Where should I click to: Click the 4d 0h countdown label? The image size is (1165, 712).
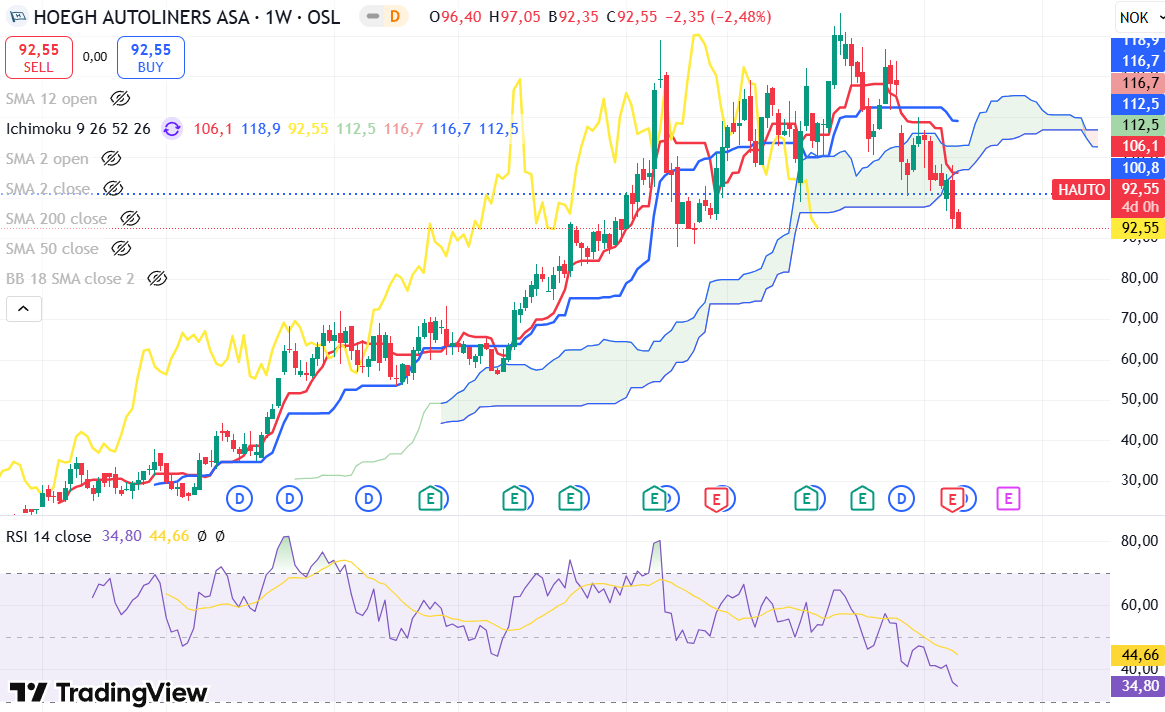pos(1140,207)
